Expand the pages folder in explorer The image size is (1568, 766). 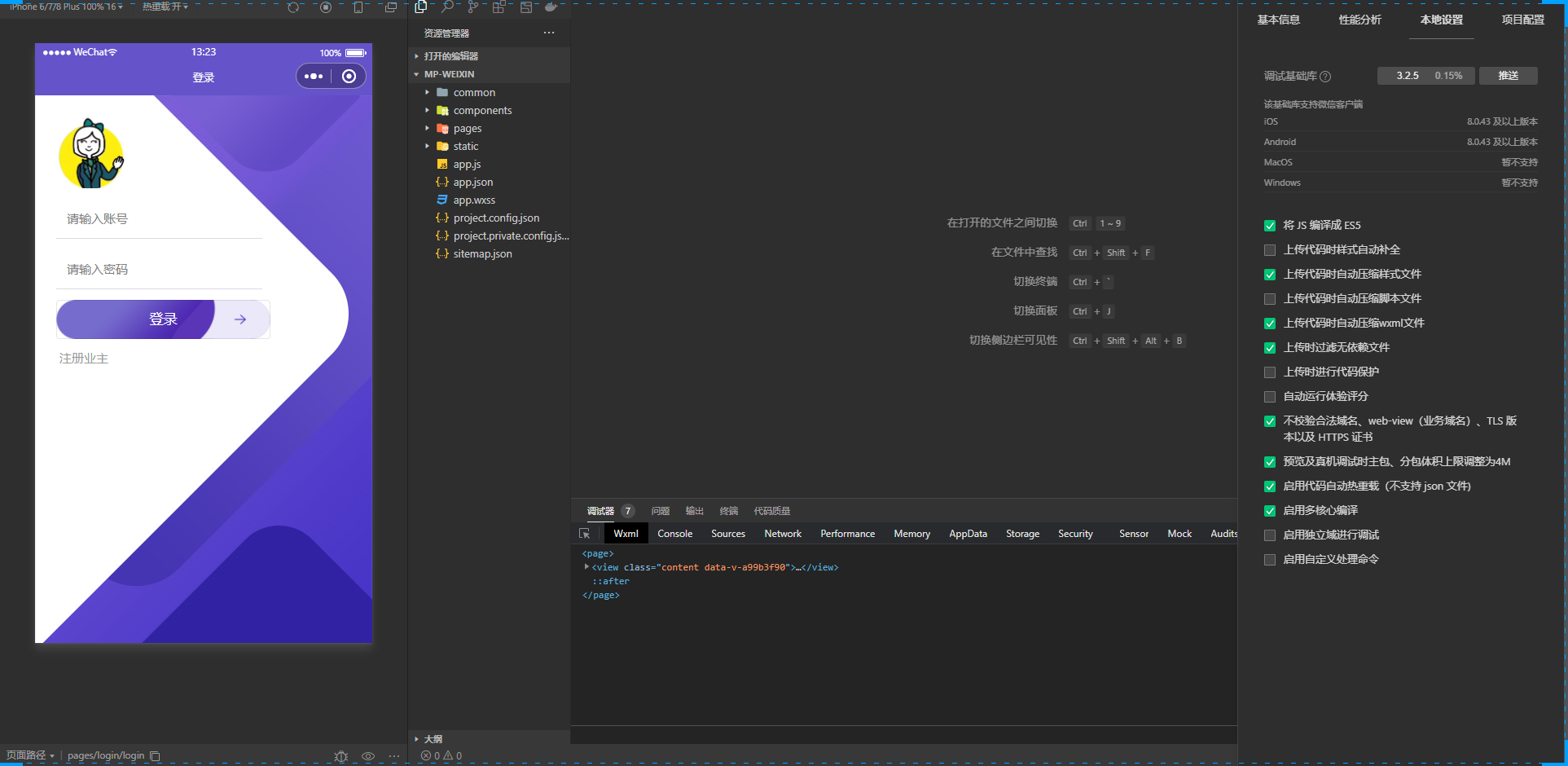point(467,129)
